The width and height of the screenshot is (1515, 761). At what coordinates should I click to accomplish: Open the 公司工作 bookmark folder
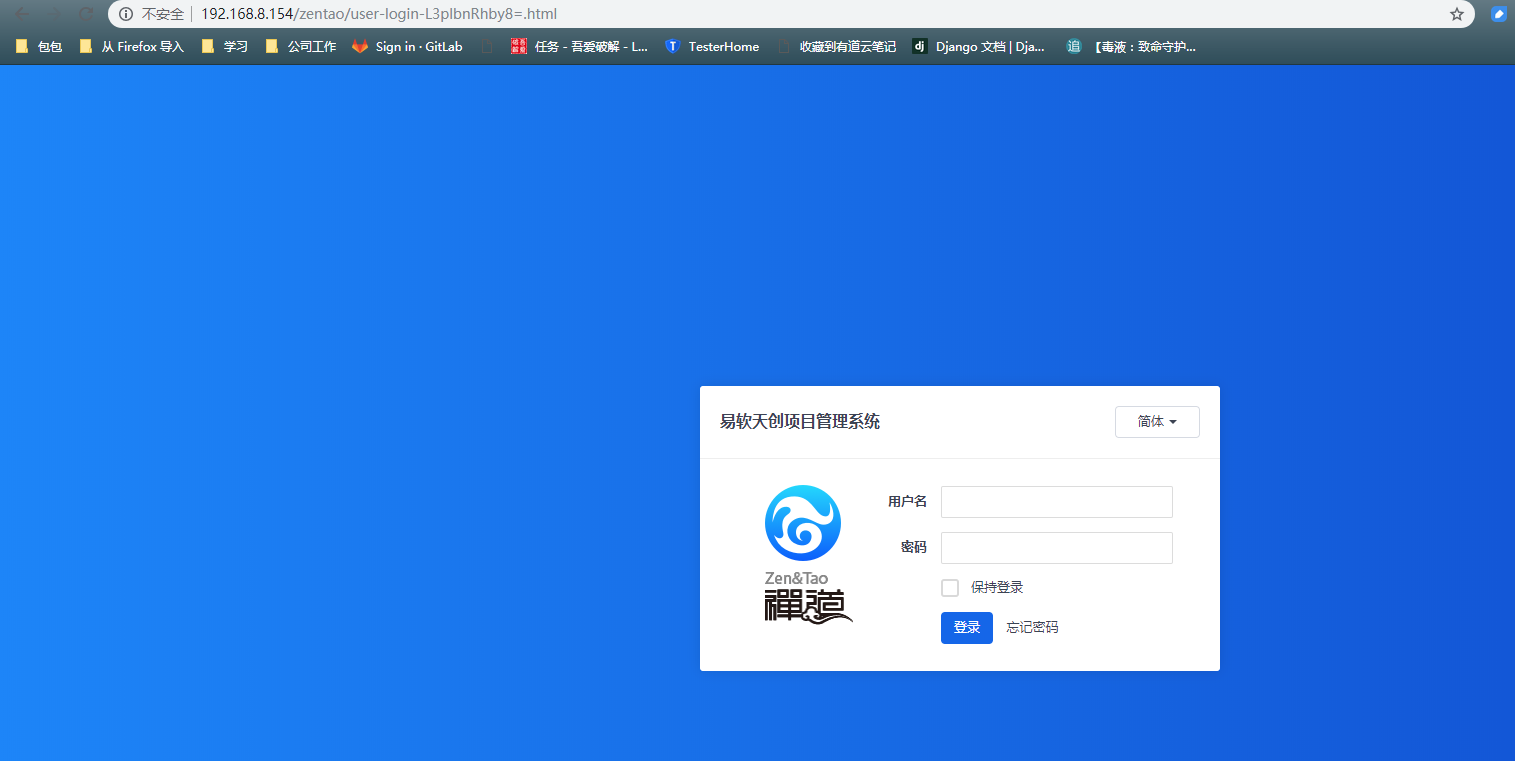point(300,46)
